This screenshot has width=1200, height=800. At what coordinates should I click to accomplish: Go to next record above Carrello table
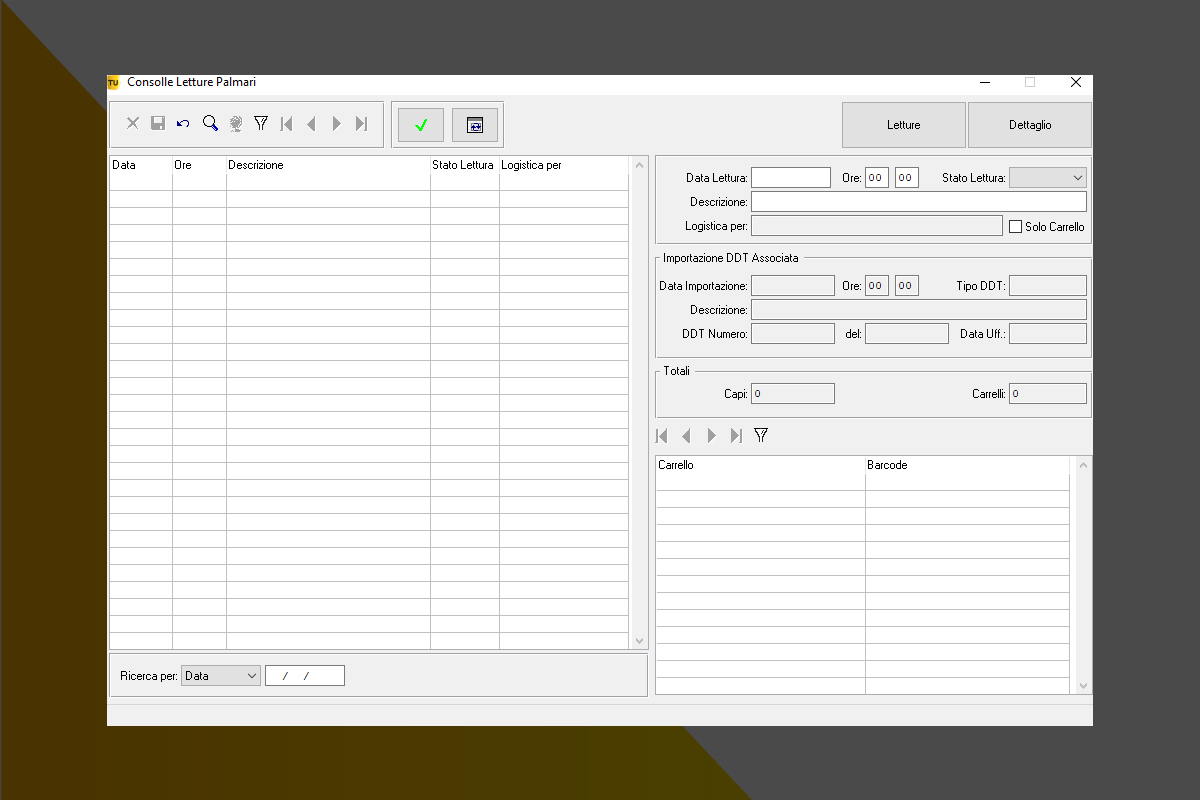(x=712, y=436)
